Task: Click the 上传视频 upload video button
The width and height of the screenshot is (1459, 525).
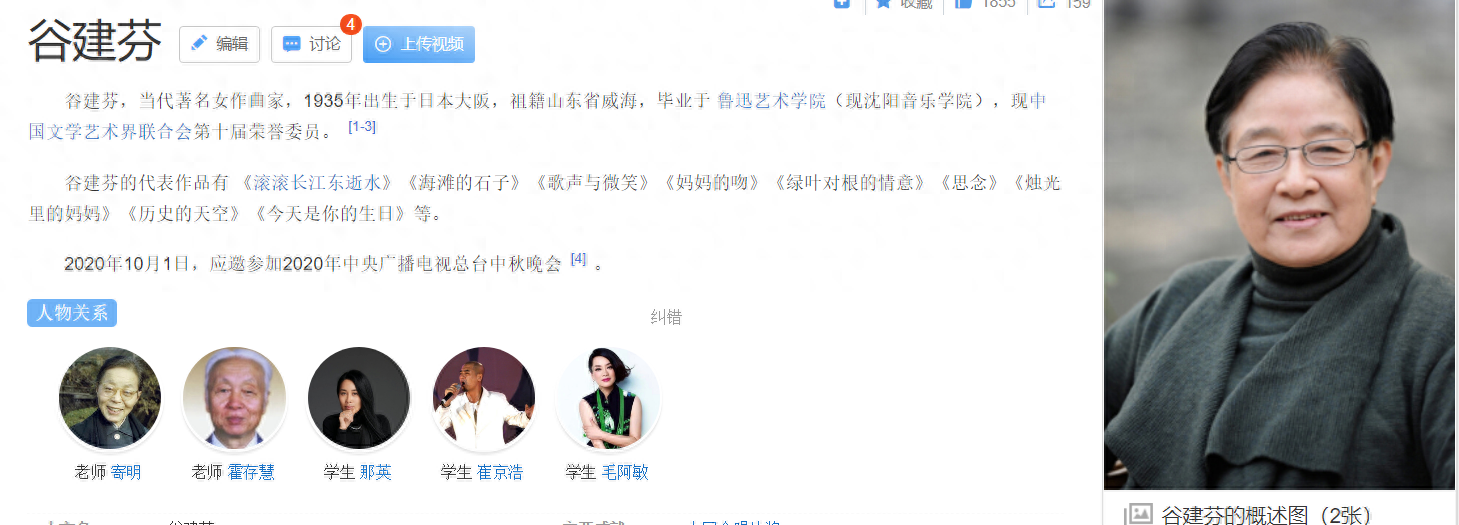Action: coord(419,44)
